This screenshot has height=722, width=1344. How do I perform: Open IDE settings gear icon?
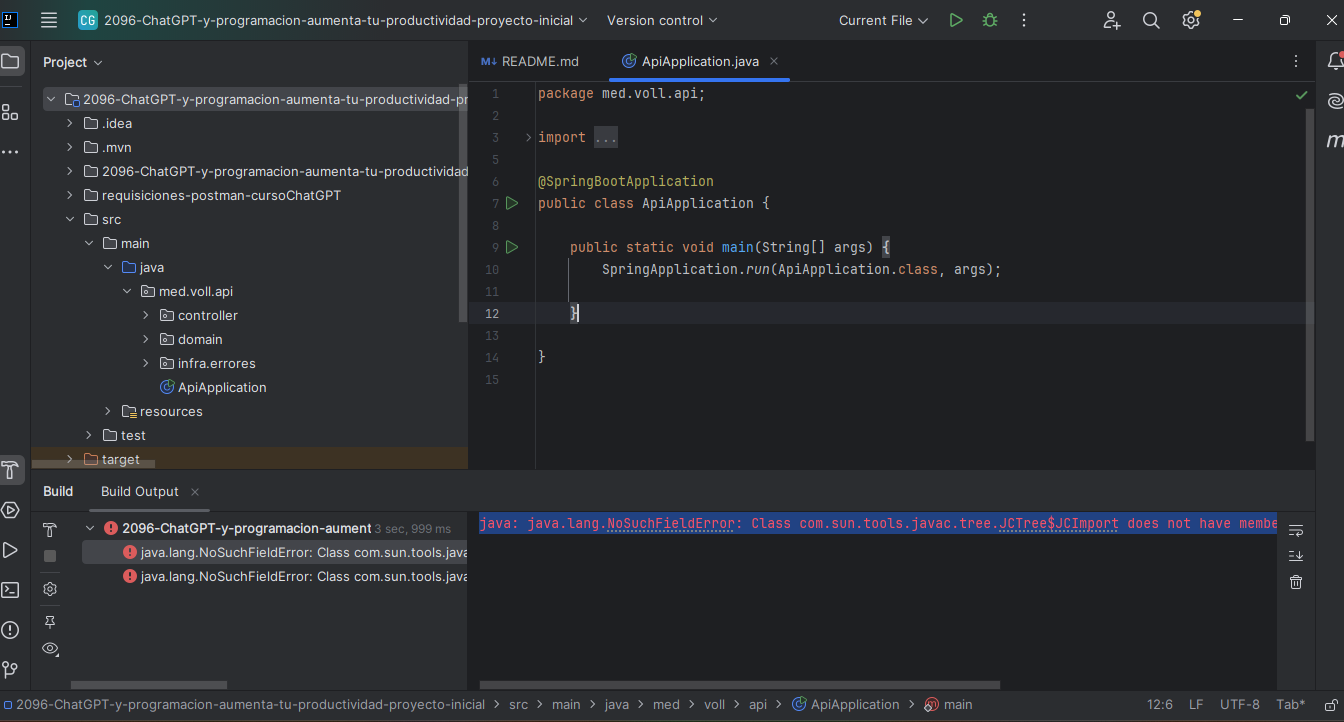point(1190,20)
